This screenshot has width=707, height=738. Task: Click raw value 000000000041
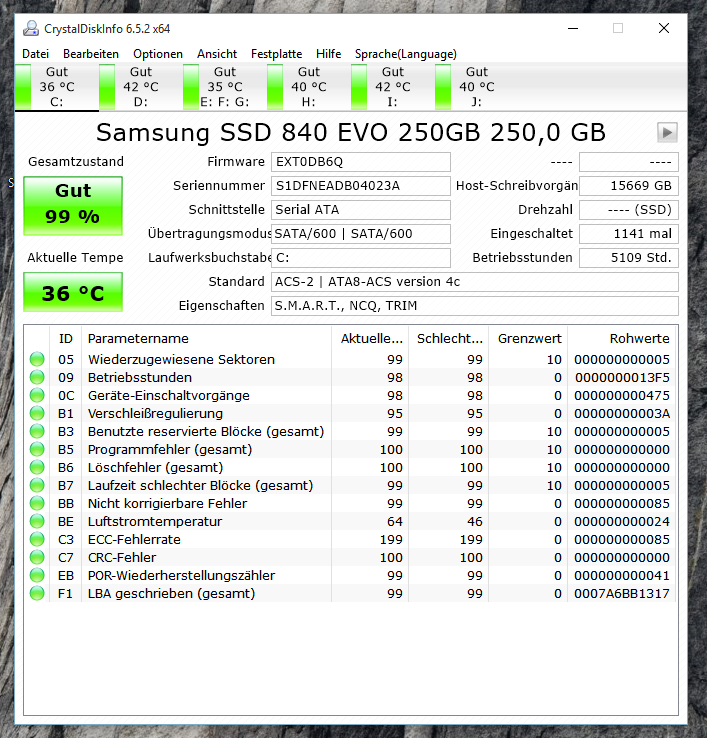click(622, 575)
